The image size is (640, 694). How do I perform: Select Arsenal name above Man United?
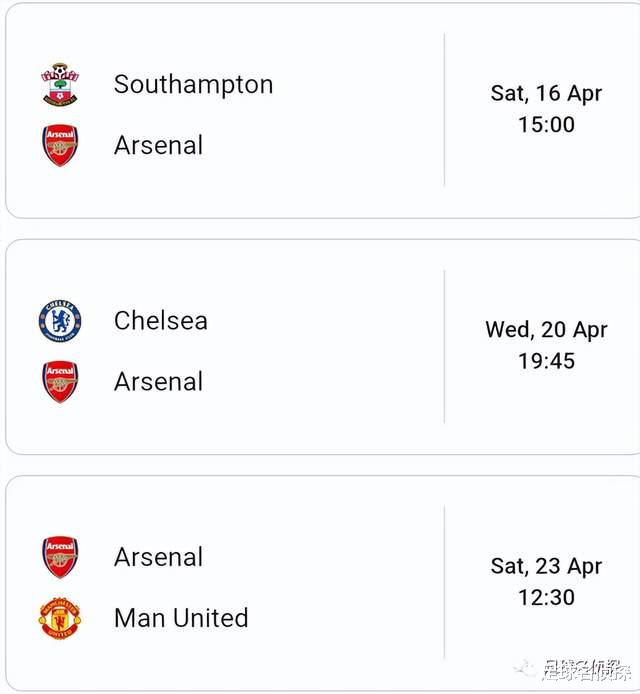tap(158, 557)
